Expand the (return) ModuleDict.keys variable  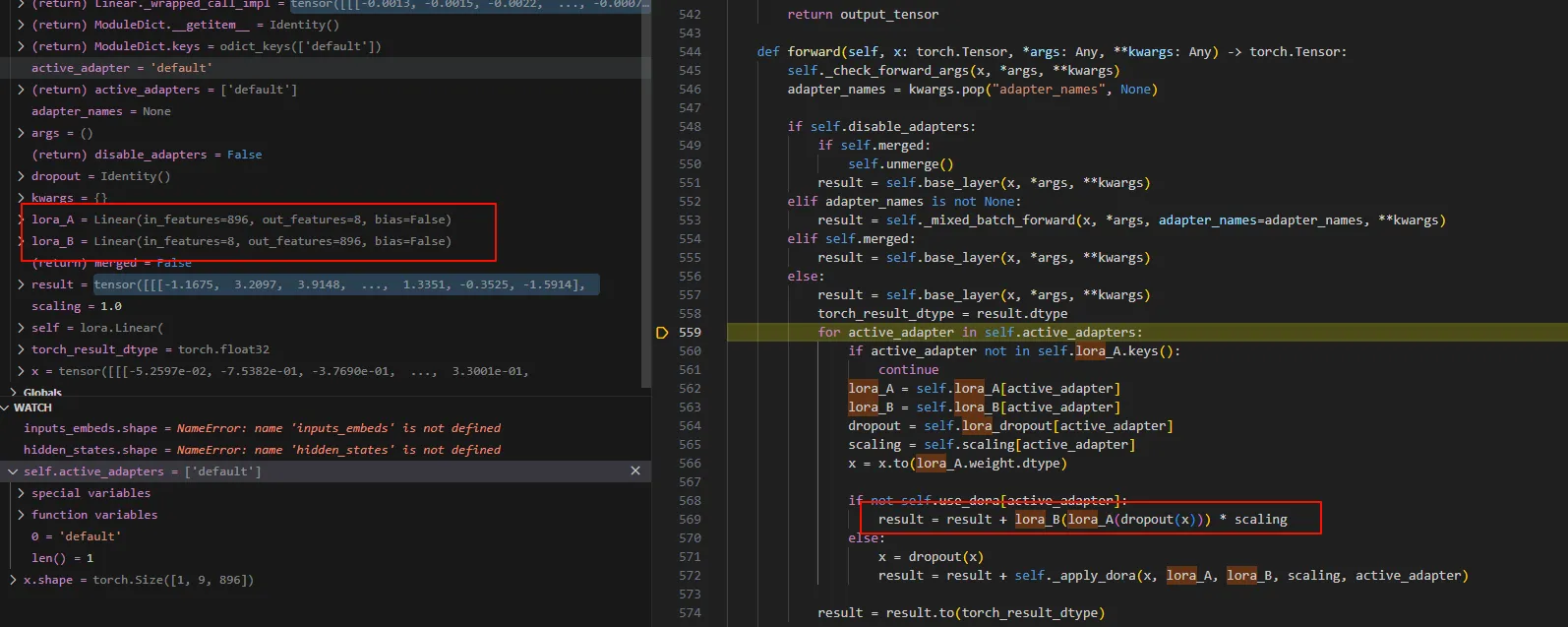(22, 46)
